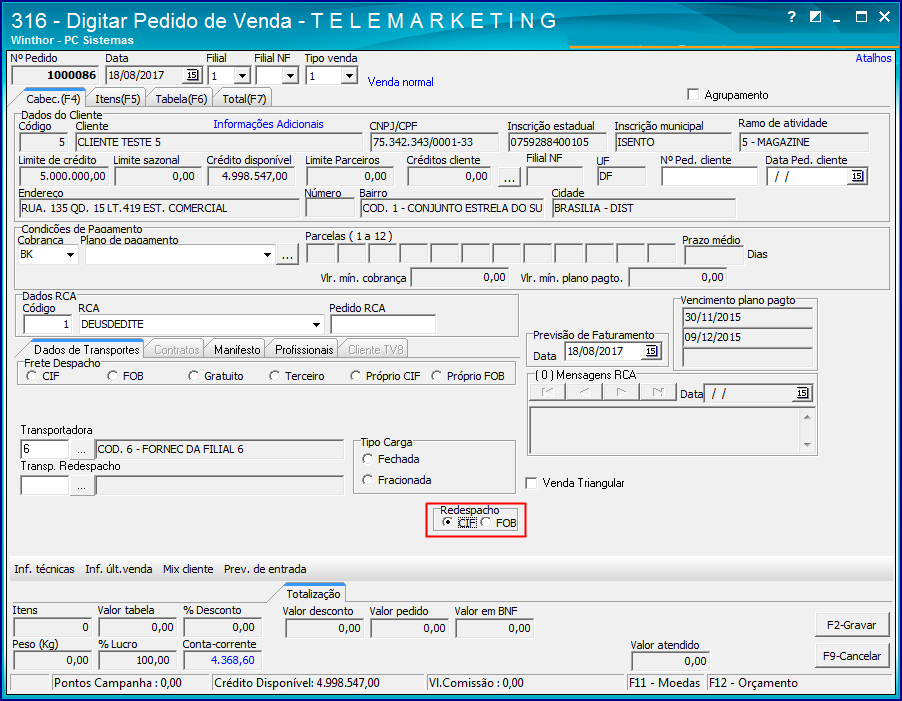Select FOB in Redespacho group
Image resolution: width=902 pixels, height=701 pixels.
point(486,522)
